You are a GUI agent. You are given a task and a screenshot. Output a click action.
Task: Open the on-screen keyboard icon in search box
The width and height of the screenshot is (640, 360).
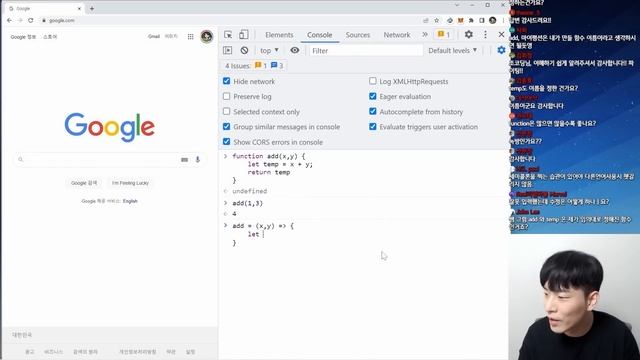(184, 160)
